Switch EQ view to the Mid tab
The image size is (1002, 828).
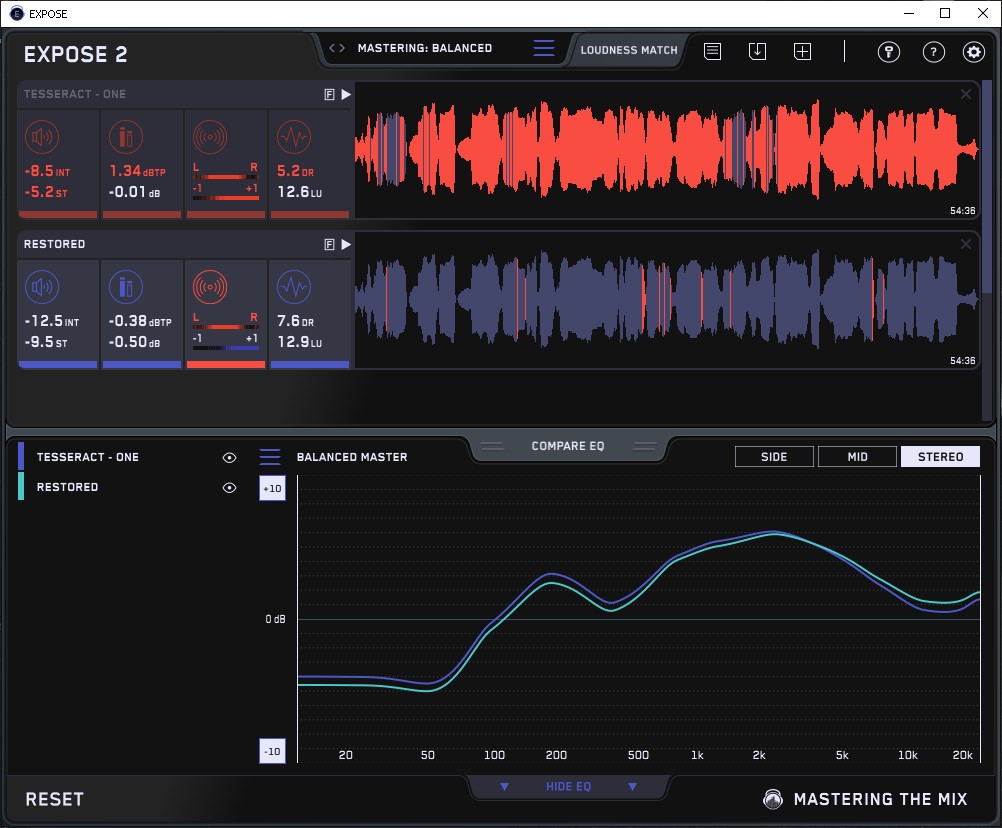coord(857,457)
